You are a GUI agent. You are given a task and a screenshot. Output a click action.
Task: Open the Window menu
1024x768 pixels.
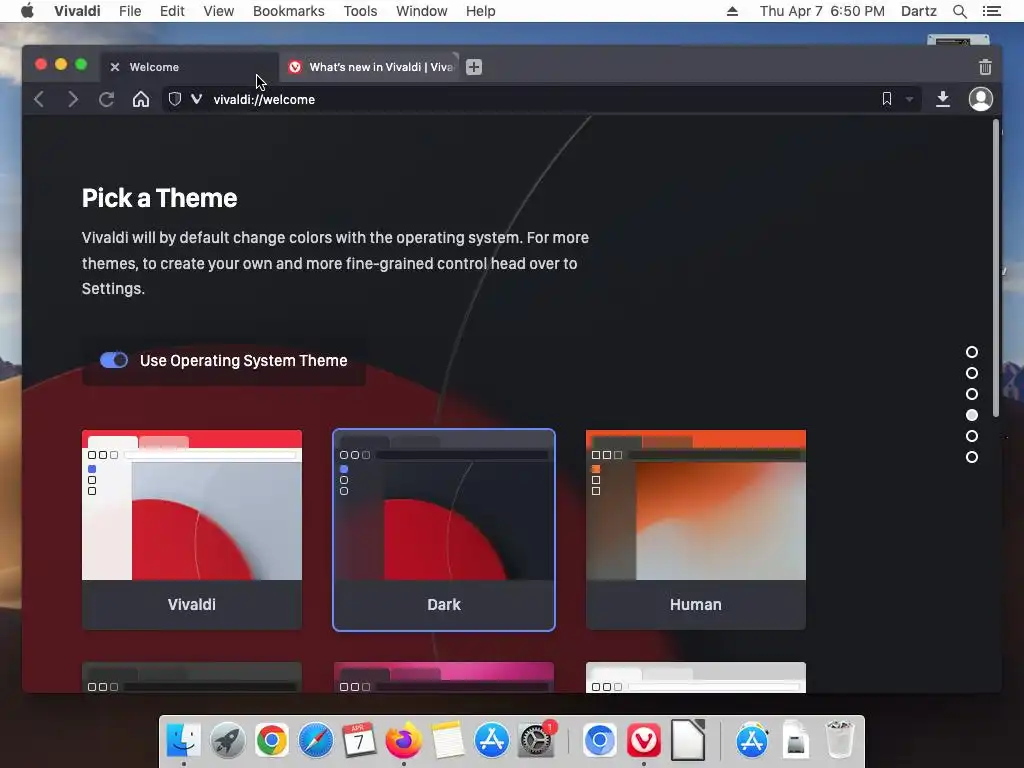pyautogui.click(x=422, y=11)
